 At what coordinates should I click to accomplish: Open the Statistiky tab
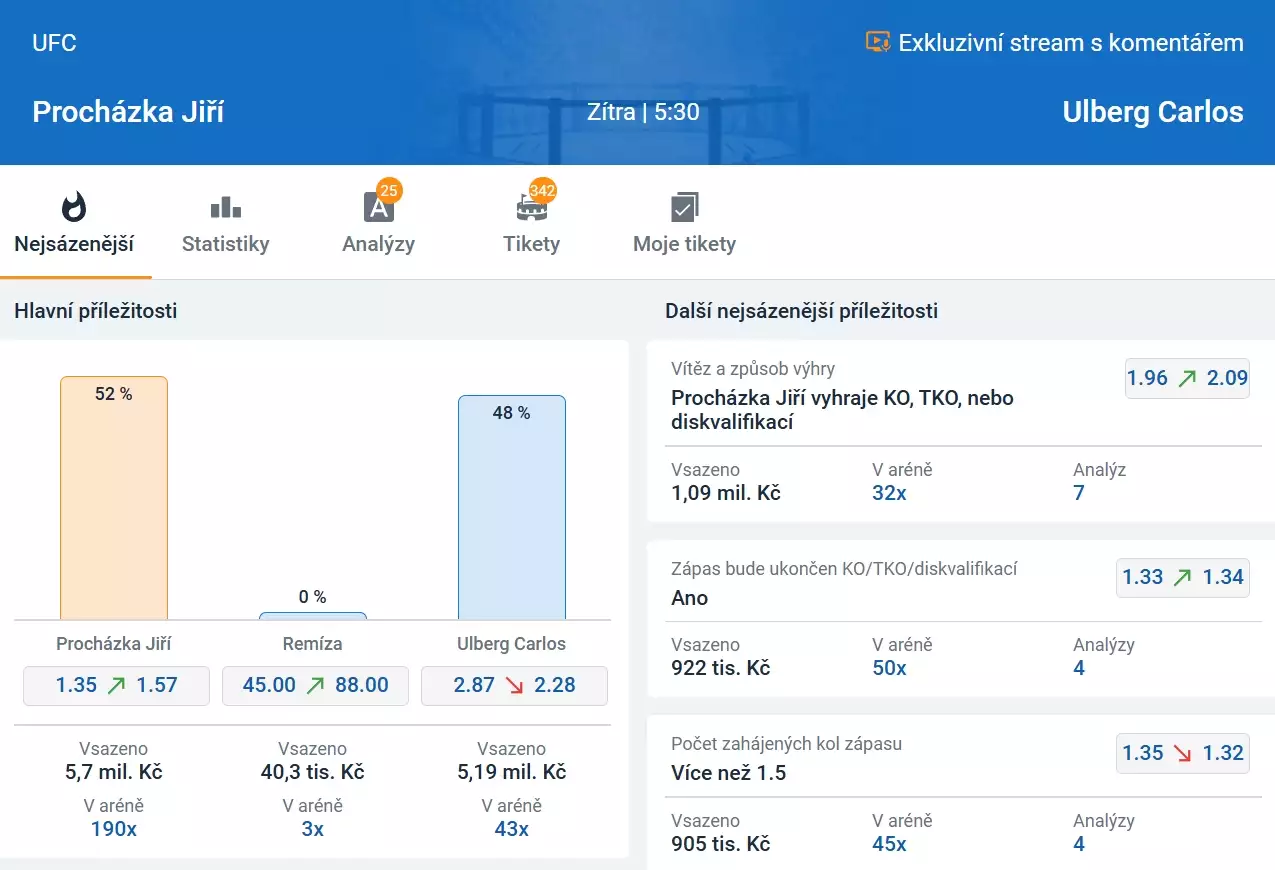coord(225,244)
